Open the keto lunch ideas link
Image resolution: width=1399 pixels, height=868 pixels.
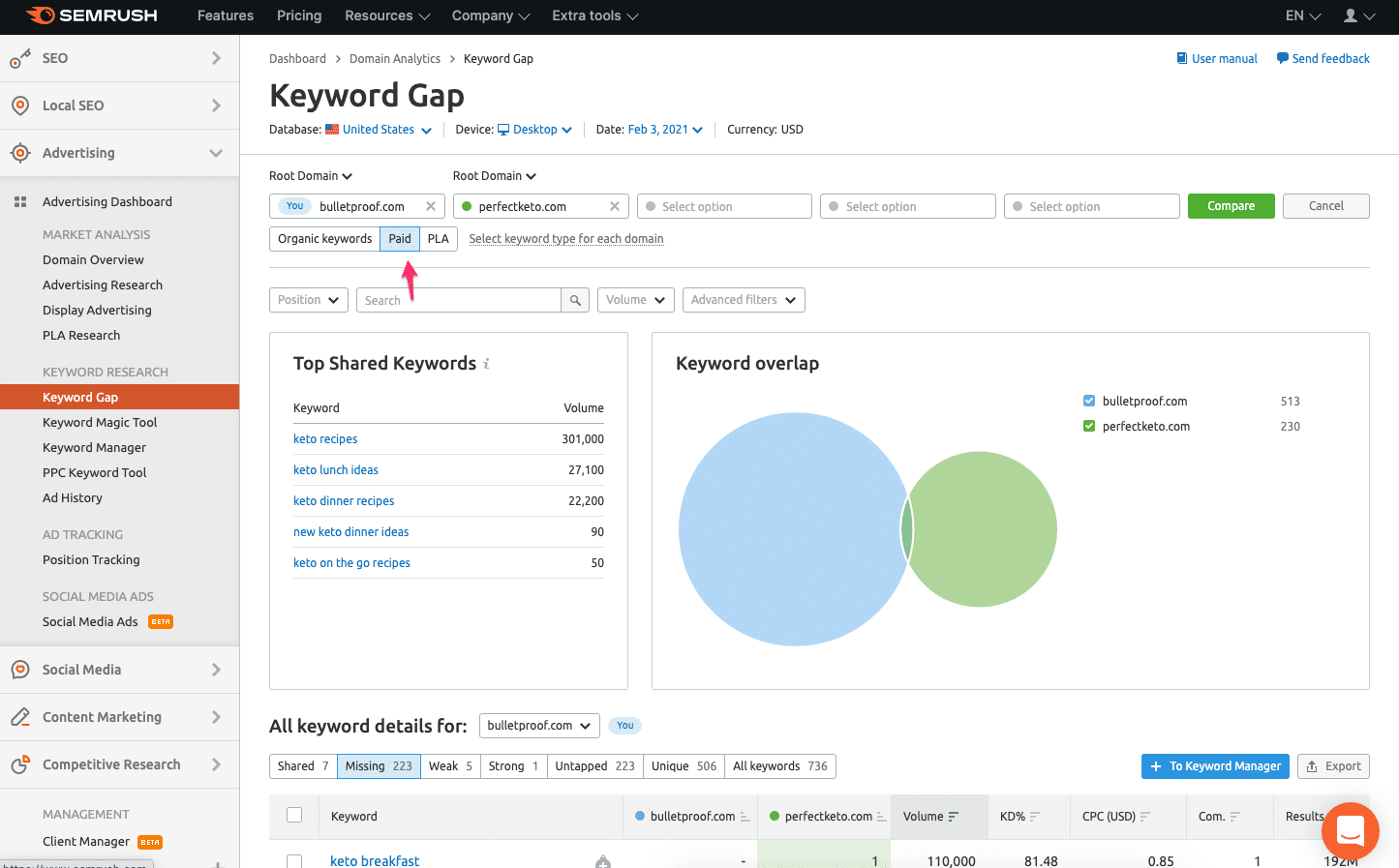(336, 470)
